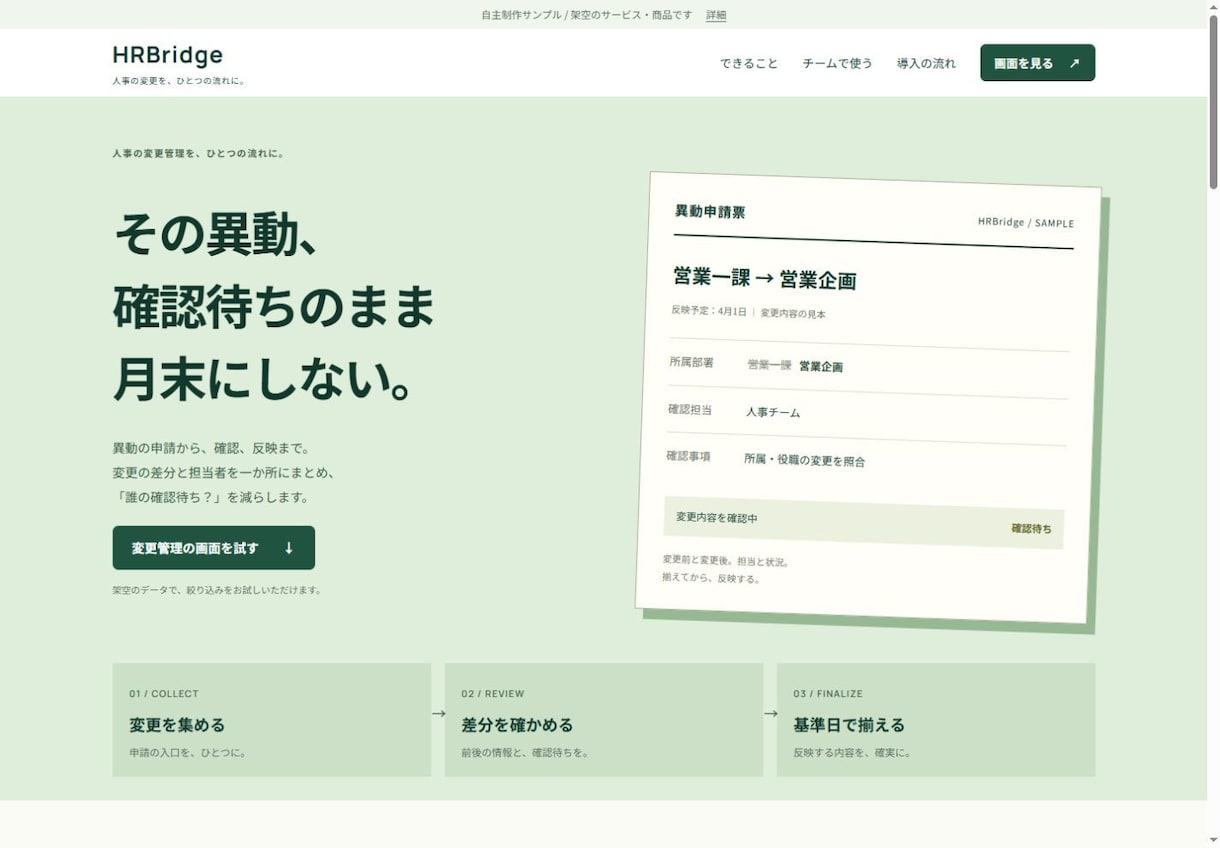Navigate to 導入の流れ
The image size is (1220, 848).
[926, 63]
